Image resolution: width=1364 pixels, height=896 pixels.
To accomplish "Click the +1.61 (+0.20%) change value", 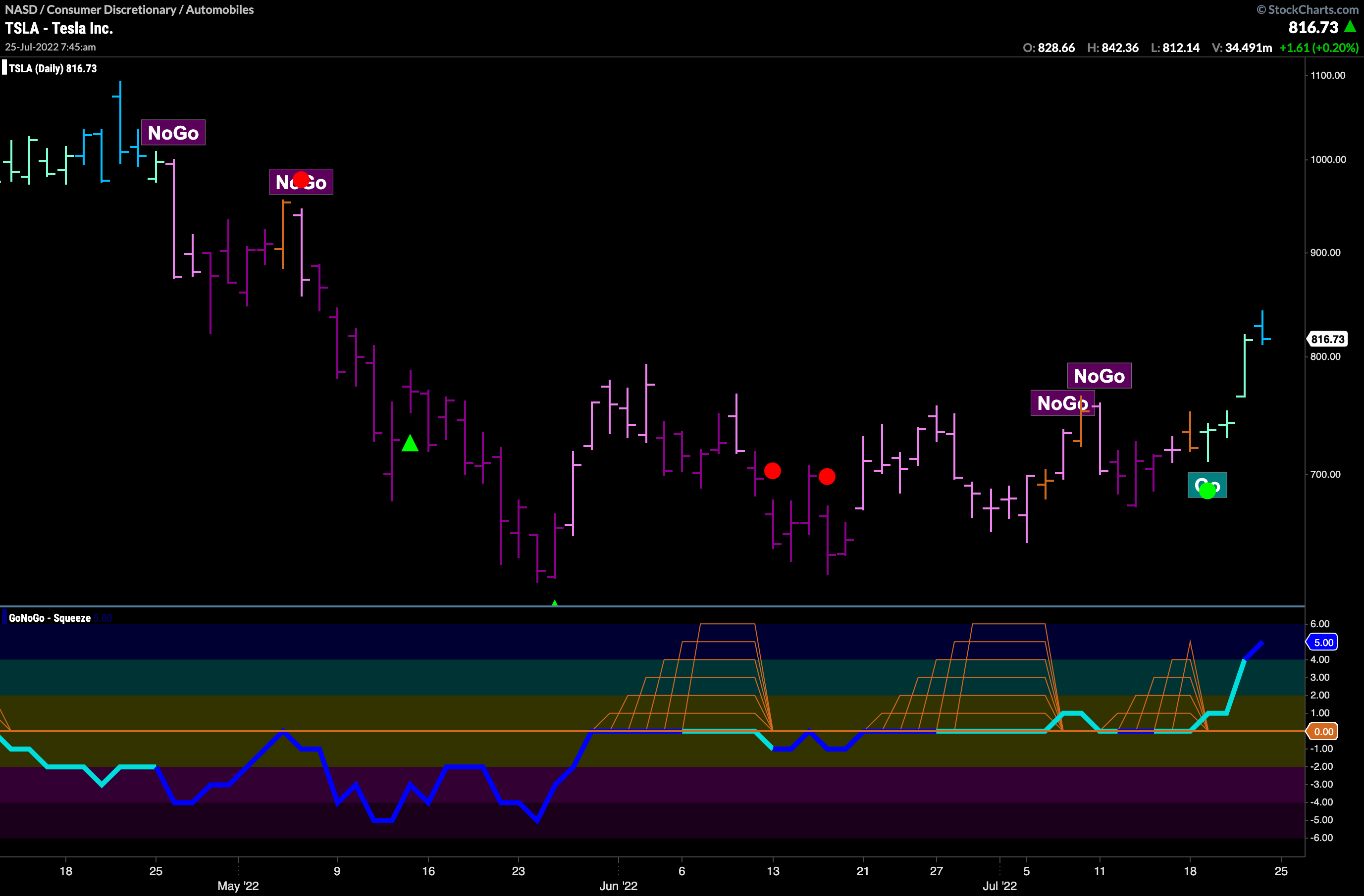I will coord(1319,48).
